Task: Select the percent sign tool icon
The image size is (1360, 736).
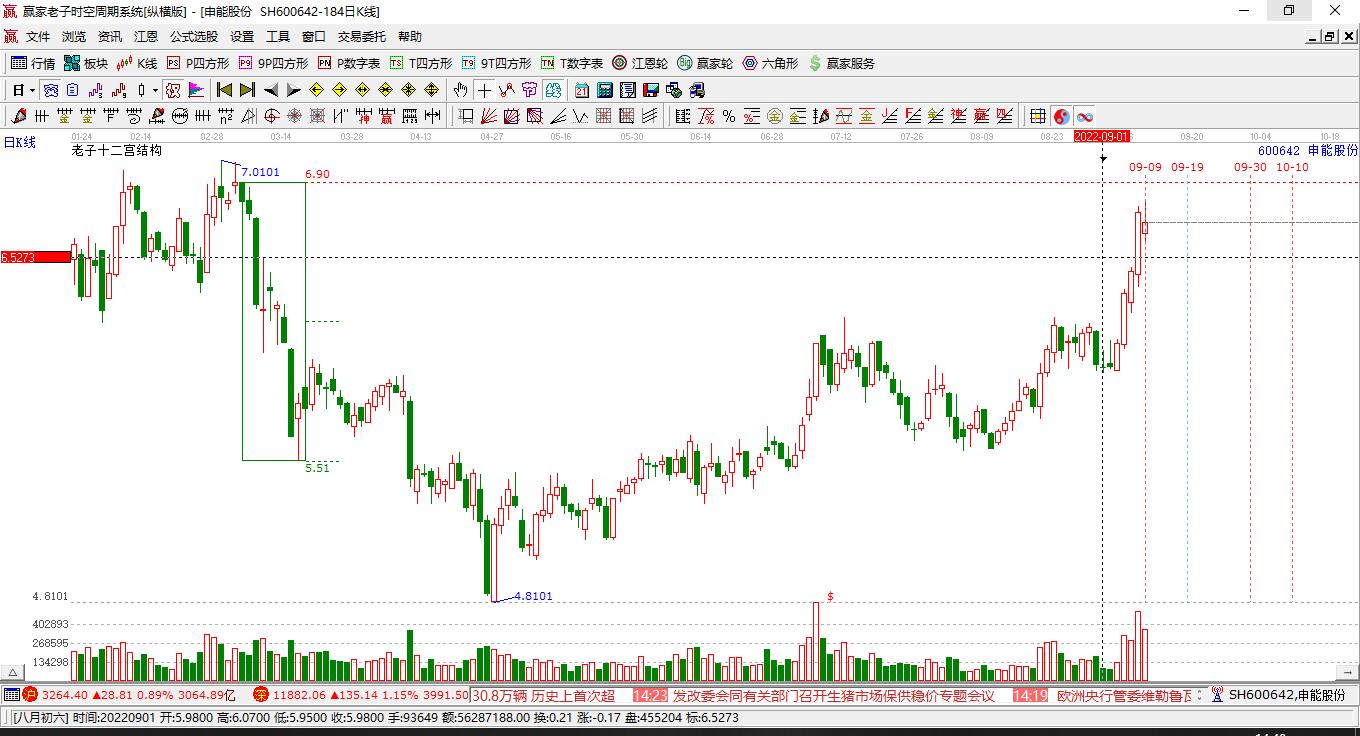Action: 728,116
